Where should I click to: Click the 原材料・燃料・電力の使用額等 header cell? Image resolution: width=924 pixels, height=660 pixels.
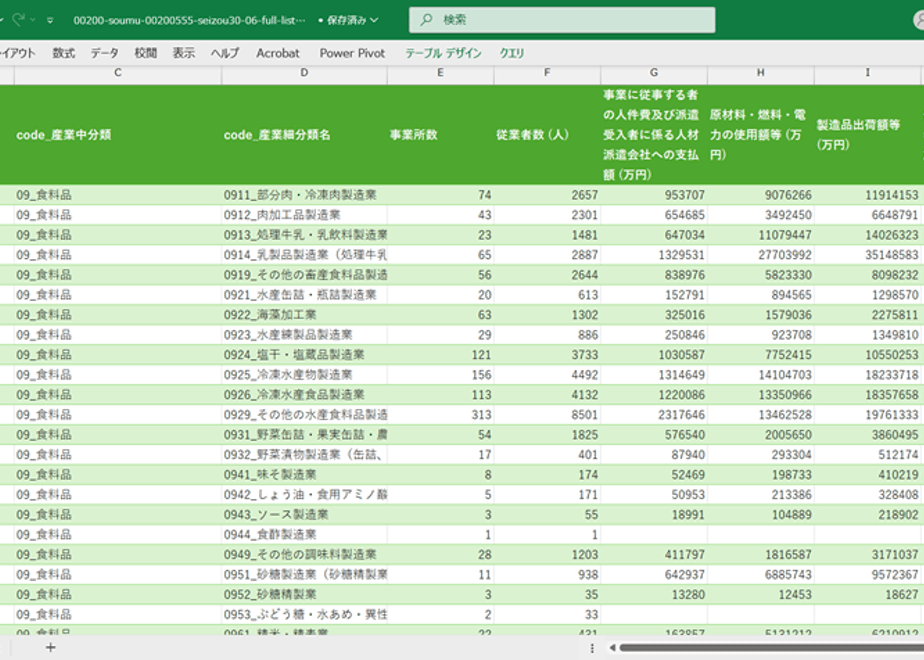760,135
